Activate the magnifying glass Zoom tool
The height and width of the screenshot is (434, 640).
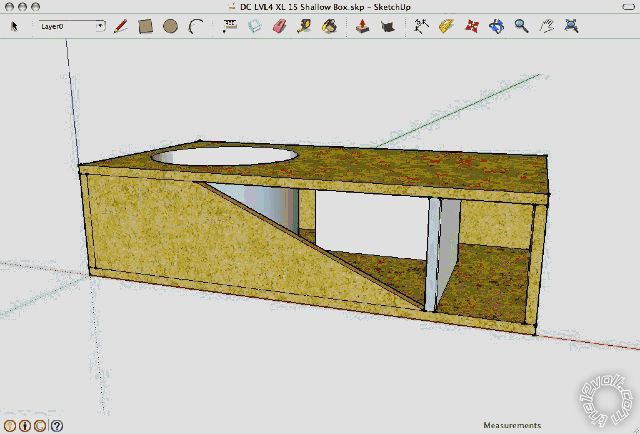tap(521, 26)
